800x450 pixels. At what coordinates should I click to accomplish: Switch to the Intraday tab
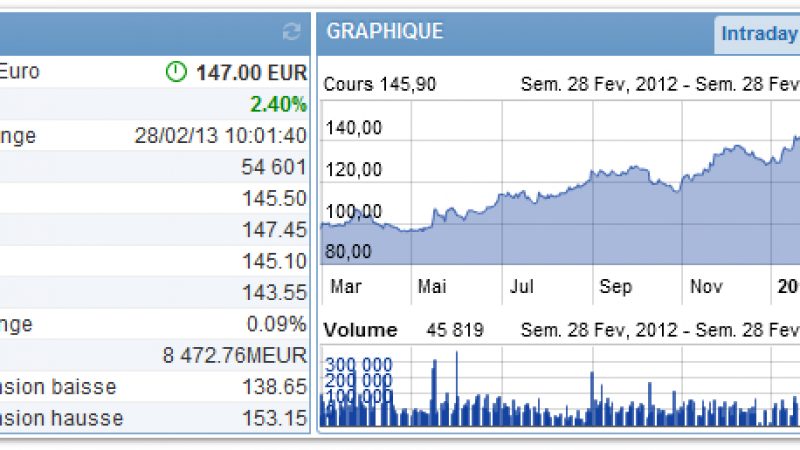758,34
